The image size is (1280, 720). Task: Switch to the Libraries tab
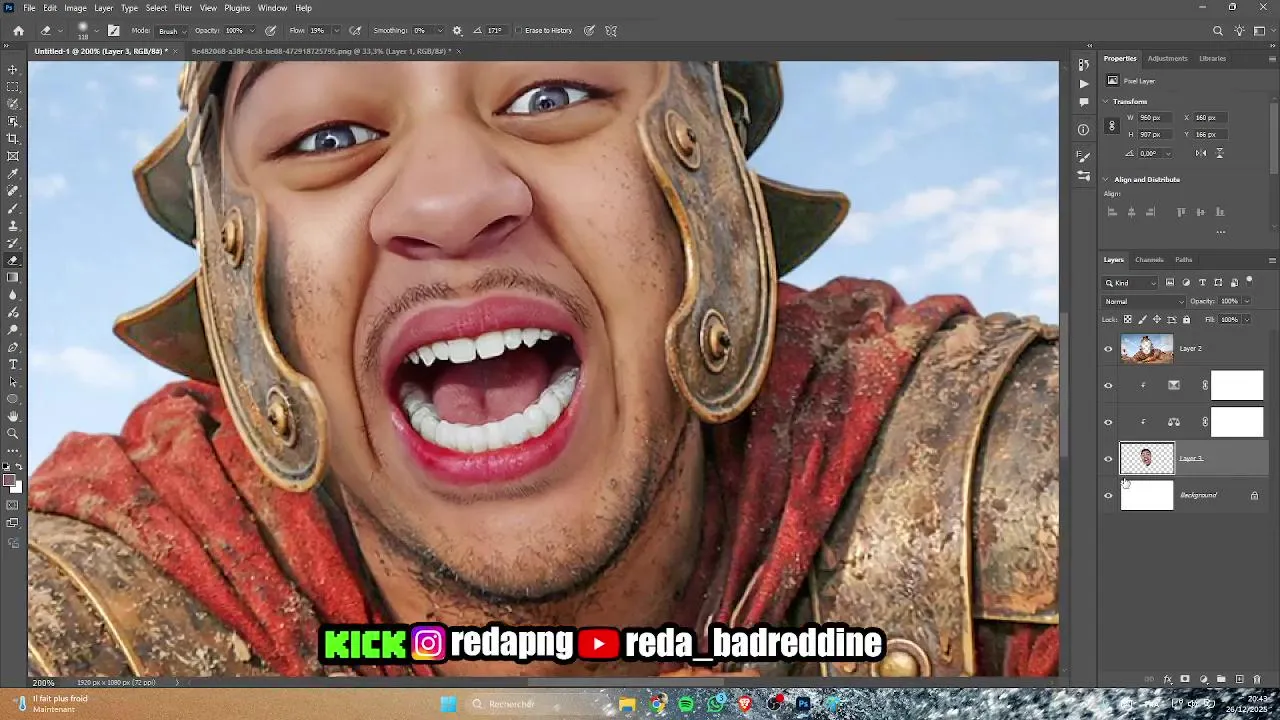pyautogui.click(x=1212, y=59)
